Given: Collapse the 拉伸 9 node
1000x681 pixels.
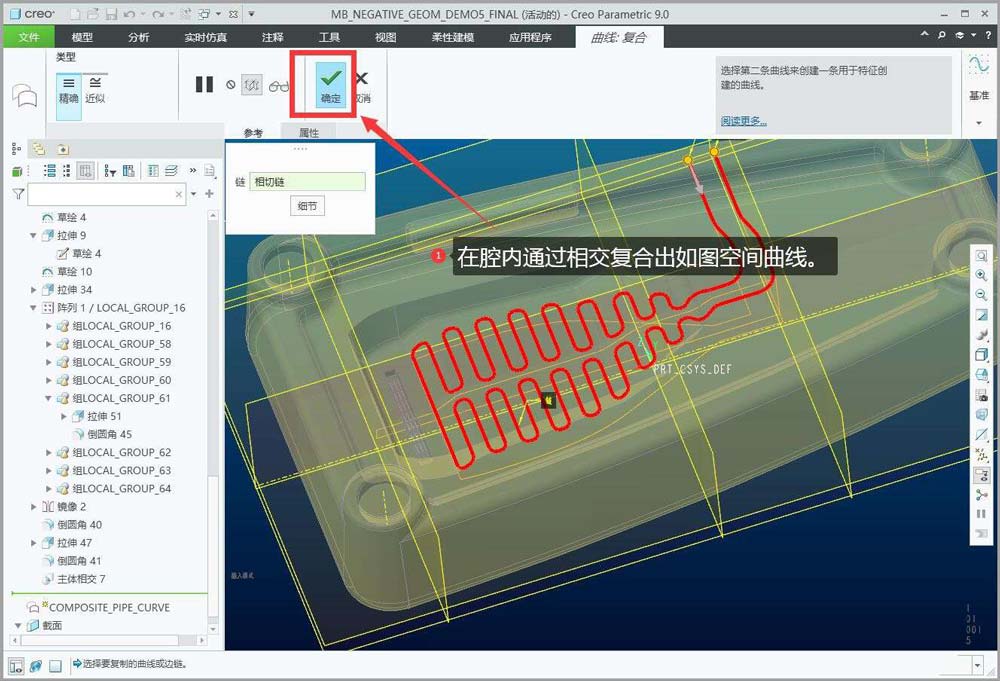Looking at the screenshot, I should click(x=33, y=235).
